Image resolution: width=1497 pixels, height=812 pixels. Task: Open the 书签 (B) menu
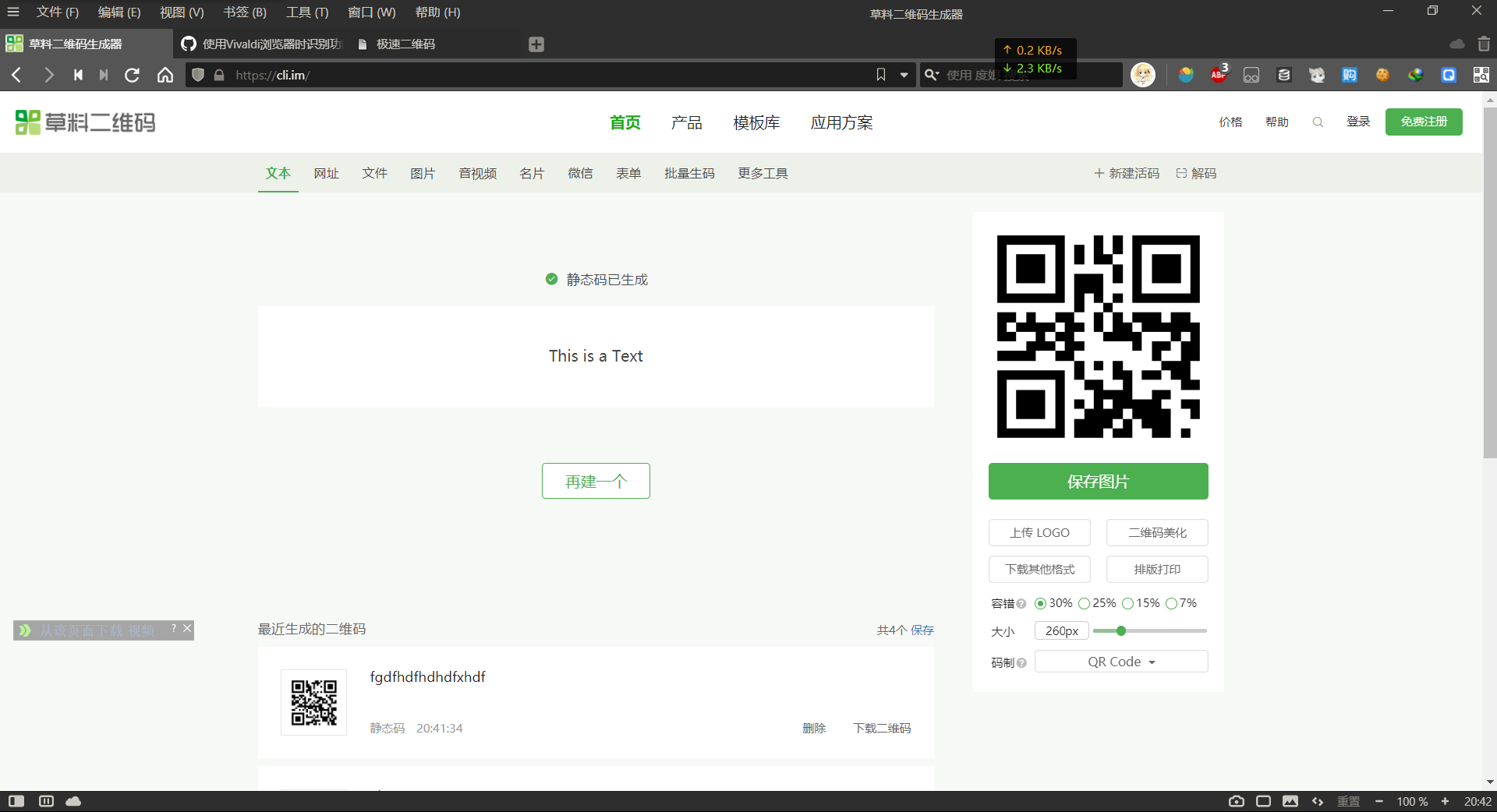245,12
